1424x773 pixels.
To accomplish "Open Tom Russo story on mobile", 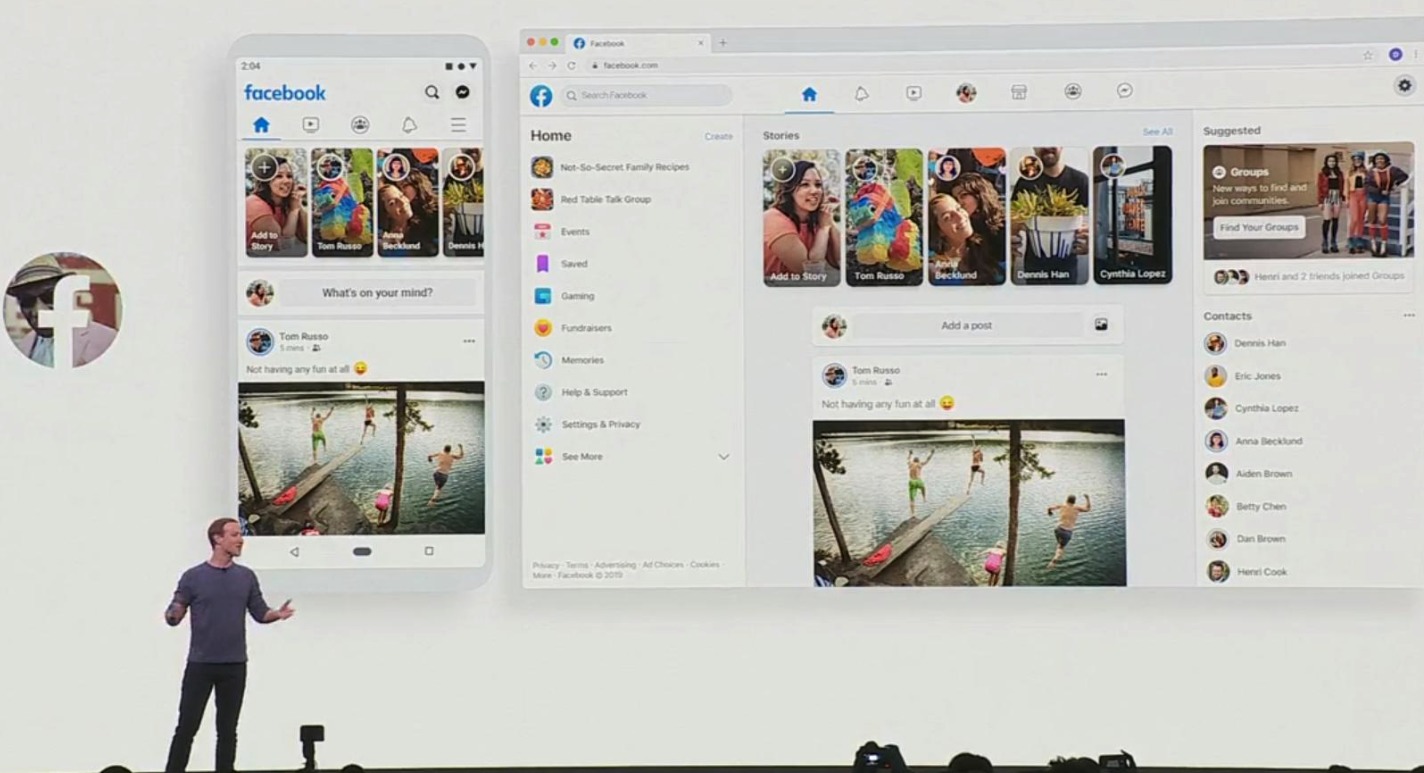I will (342, 203).
